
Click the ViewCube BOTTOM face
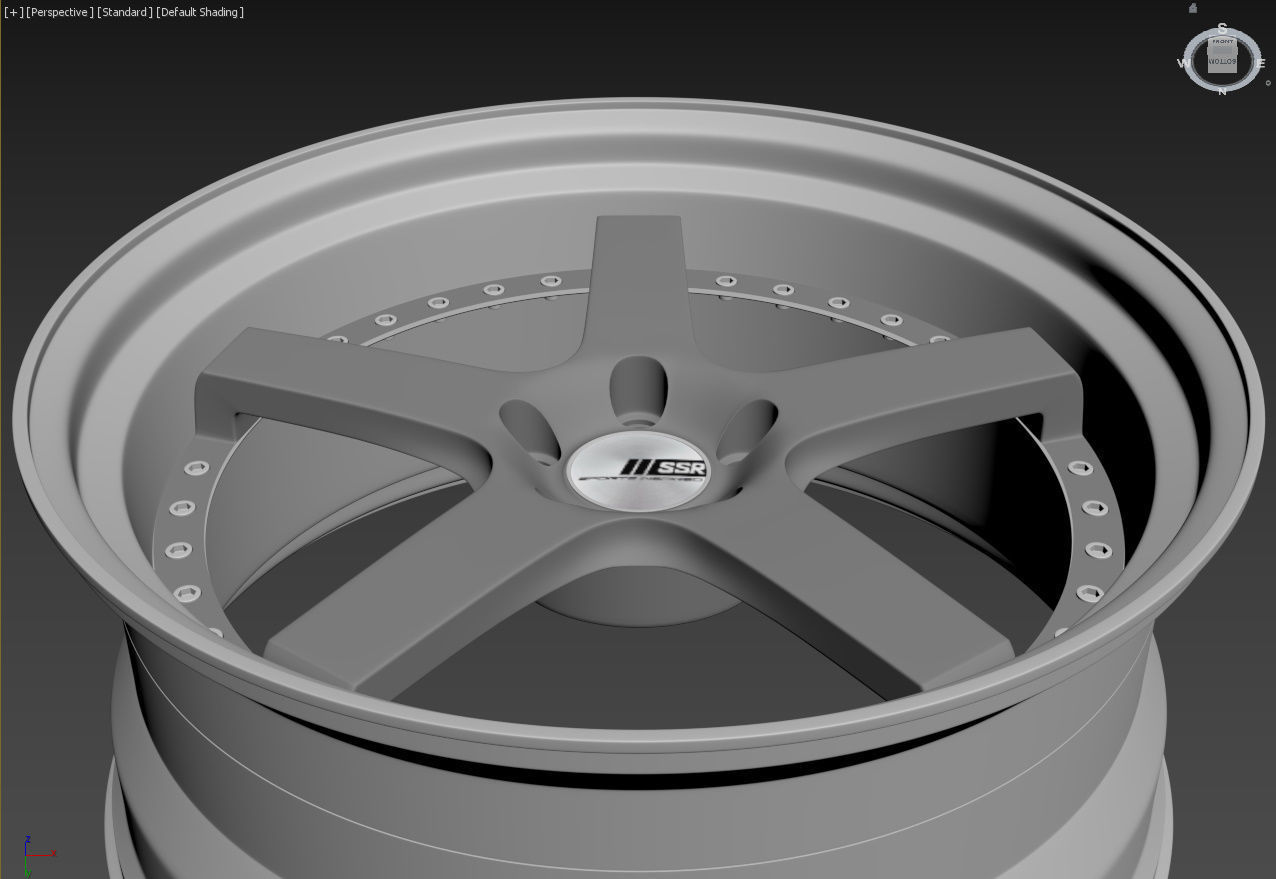(x=1222, y=62)
